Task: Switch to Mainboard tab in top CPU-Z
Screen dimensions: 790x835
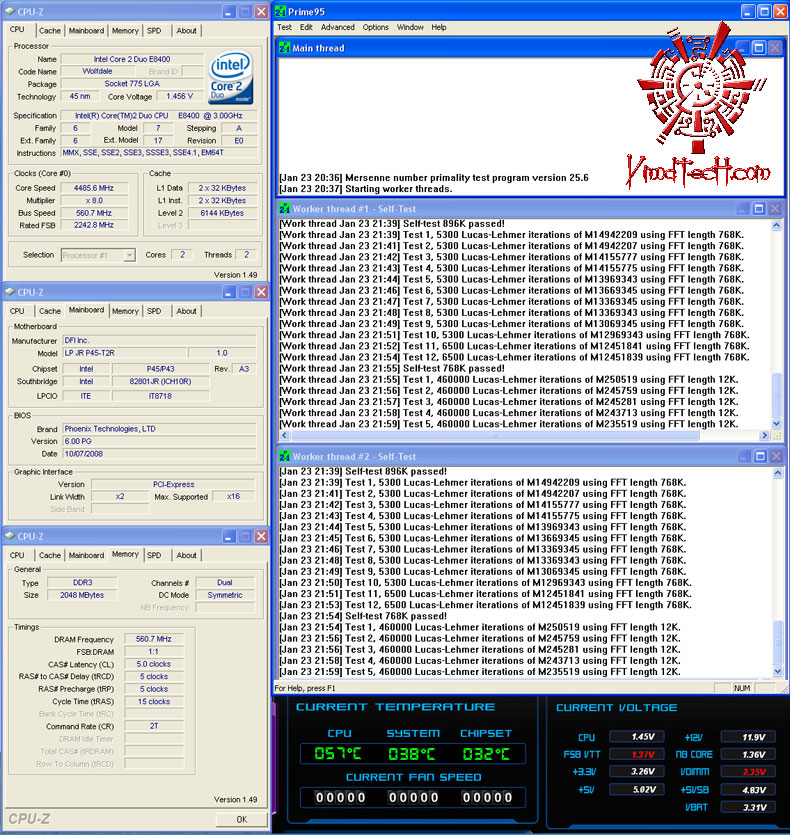Action: (86, 31)
